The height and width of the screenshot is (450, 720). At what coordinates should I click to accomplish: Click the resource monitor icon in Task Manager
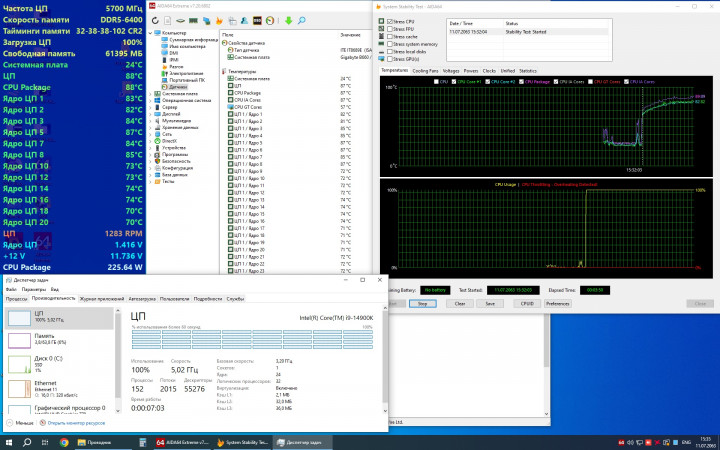click(42, 423)
